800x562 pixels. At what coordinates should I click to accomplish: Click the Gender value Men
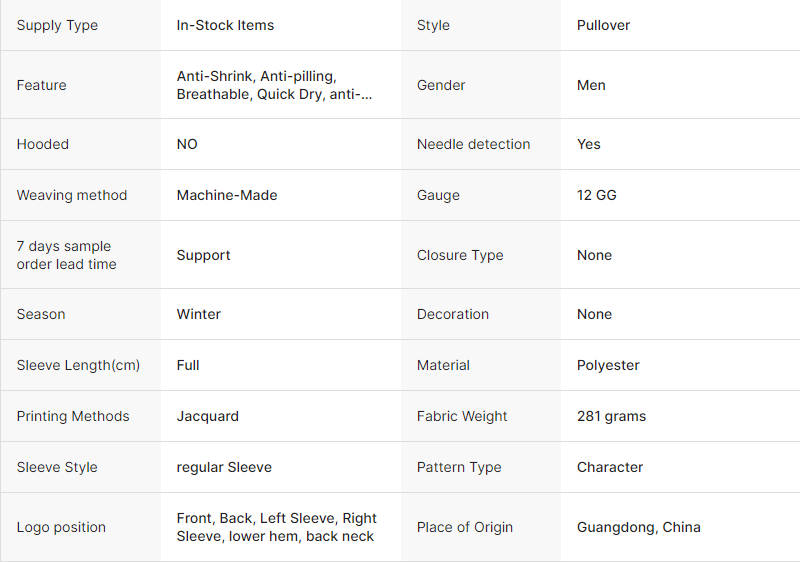[x=591, y=85]
